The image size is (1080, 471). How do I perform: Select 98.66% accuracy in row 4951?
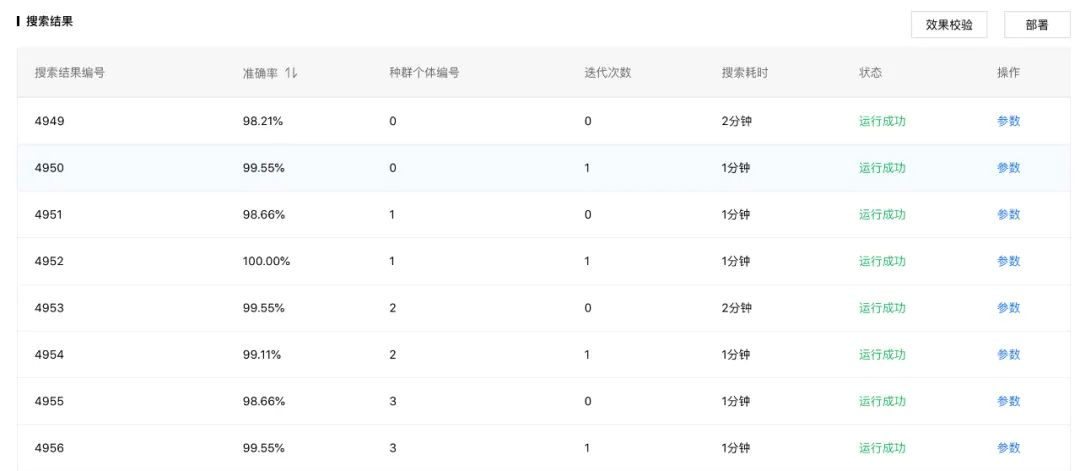click(264, 215)
